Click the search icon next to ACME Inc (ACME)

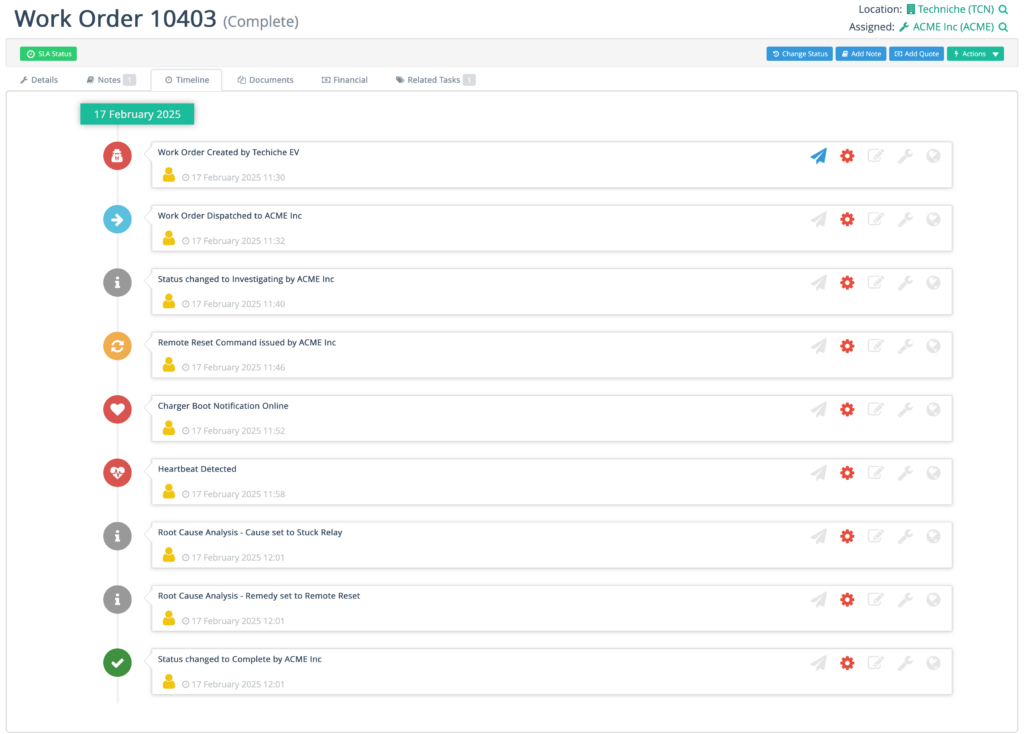[1003, 27]
